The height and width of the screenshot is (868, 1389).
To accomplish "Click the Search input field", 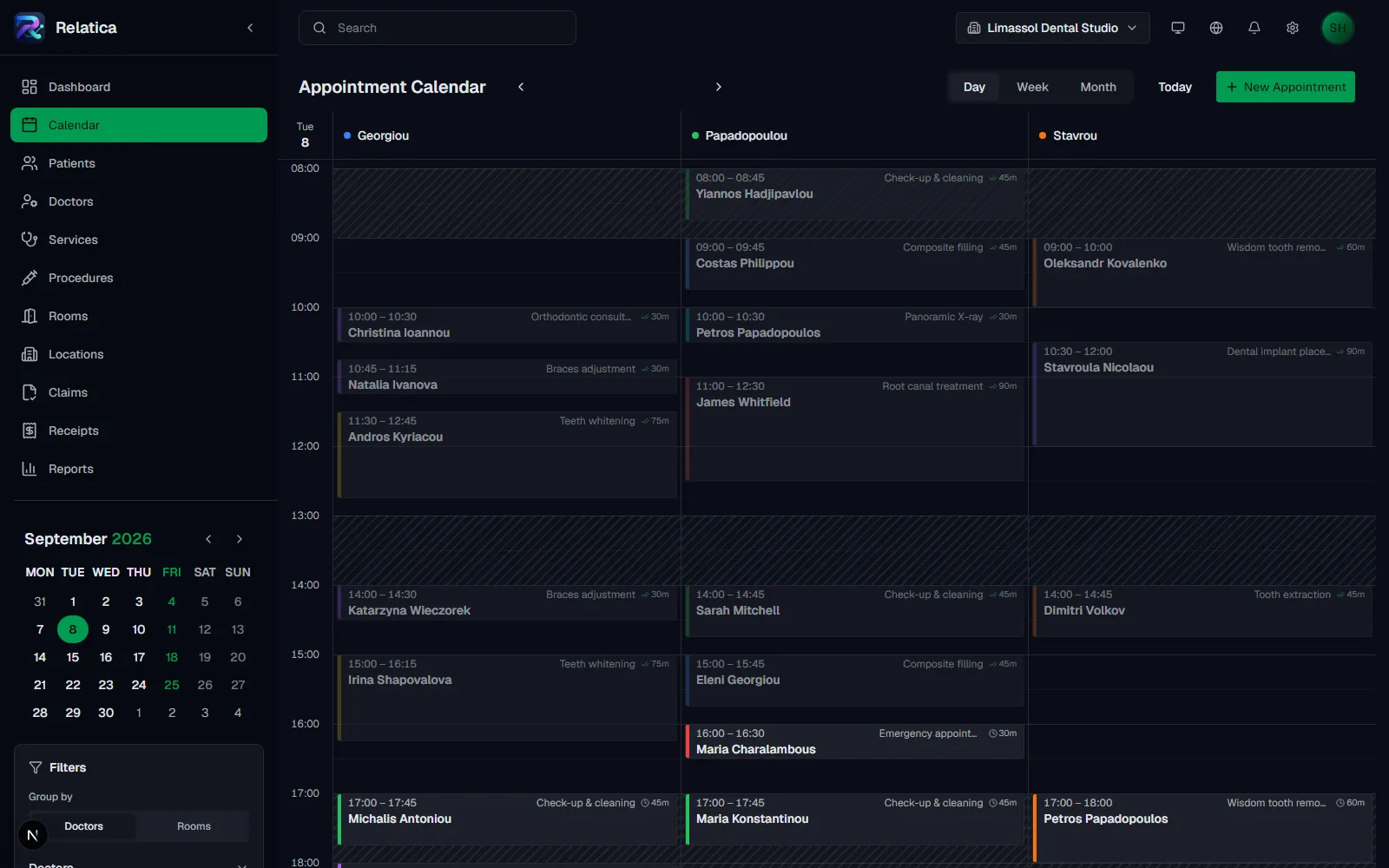I will tap(438, 28).
